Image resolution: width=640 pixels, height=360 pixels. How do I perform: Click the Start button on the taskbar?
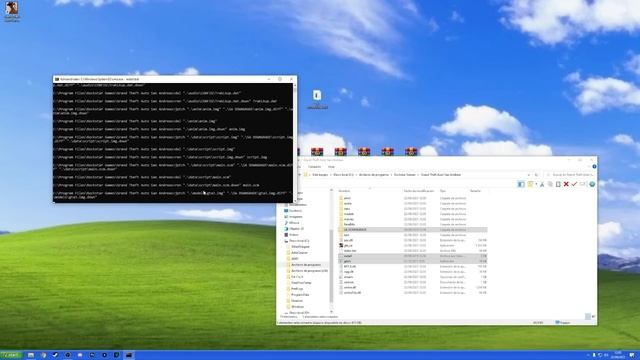(x=11, y=355)
